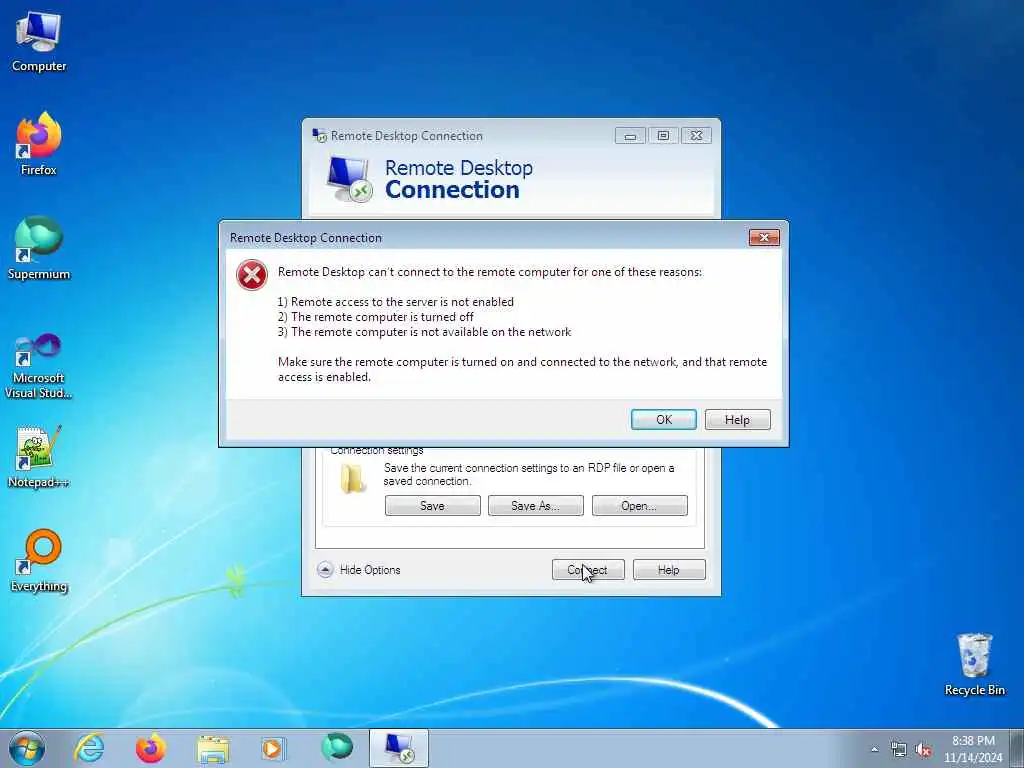
Task: Click text 'Remote access to the server is not enabled'
Action: click(x=402, y=302)
